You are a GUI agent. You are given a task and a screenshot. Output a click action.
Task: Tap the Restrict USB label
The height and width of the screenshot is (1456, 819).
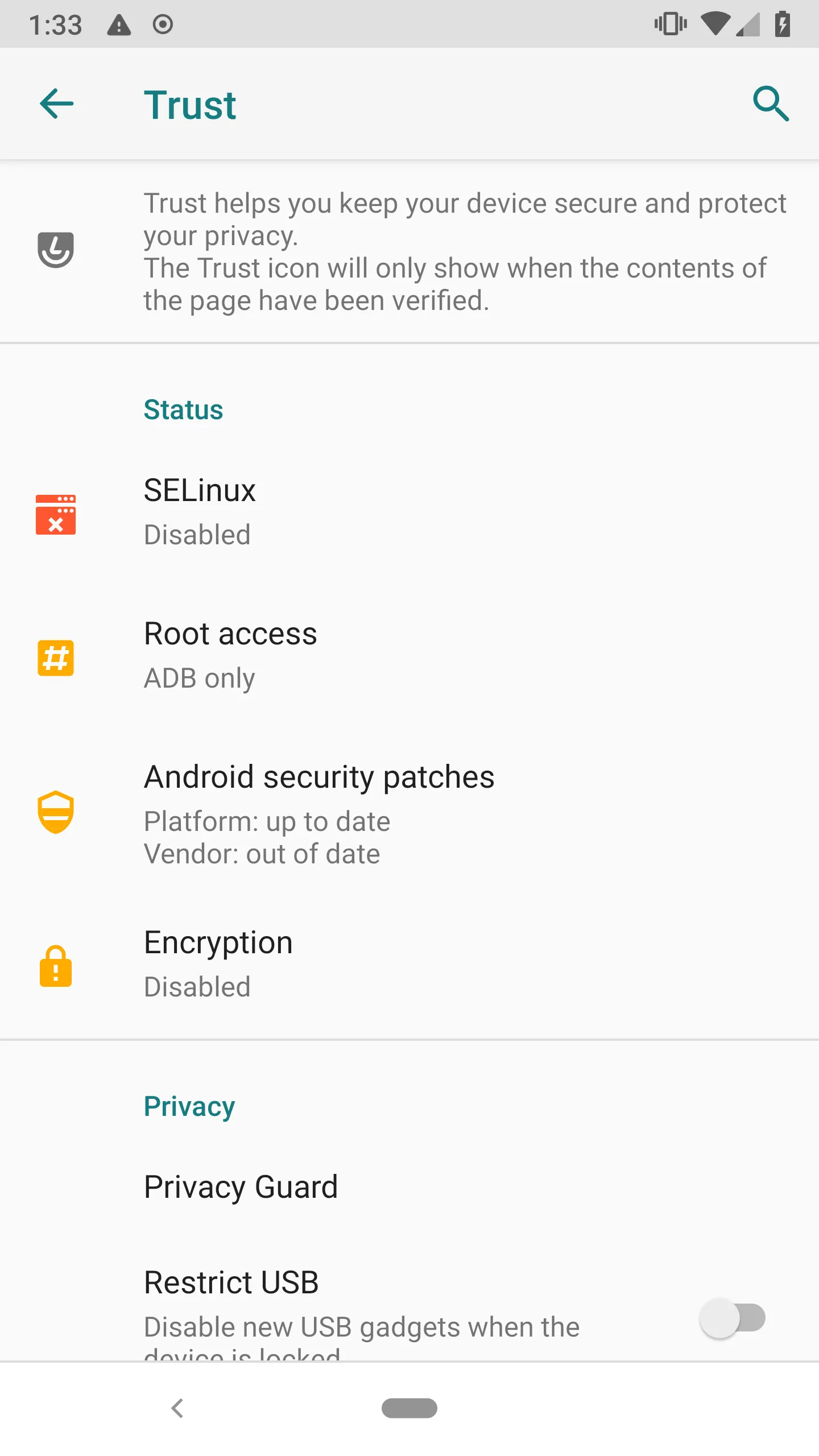[231, 1283]
